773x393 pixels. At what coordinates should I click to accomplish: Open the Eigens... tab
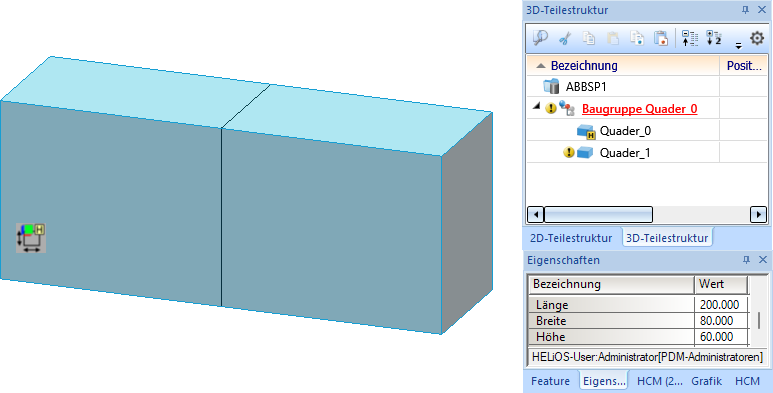(x=604, y=381)
